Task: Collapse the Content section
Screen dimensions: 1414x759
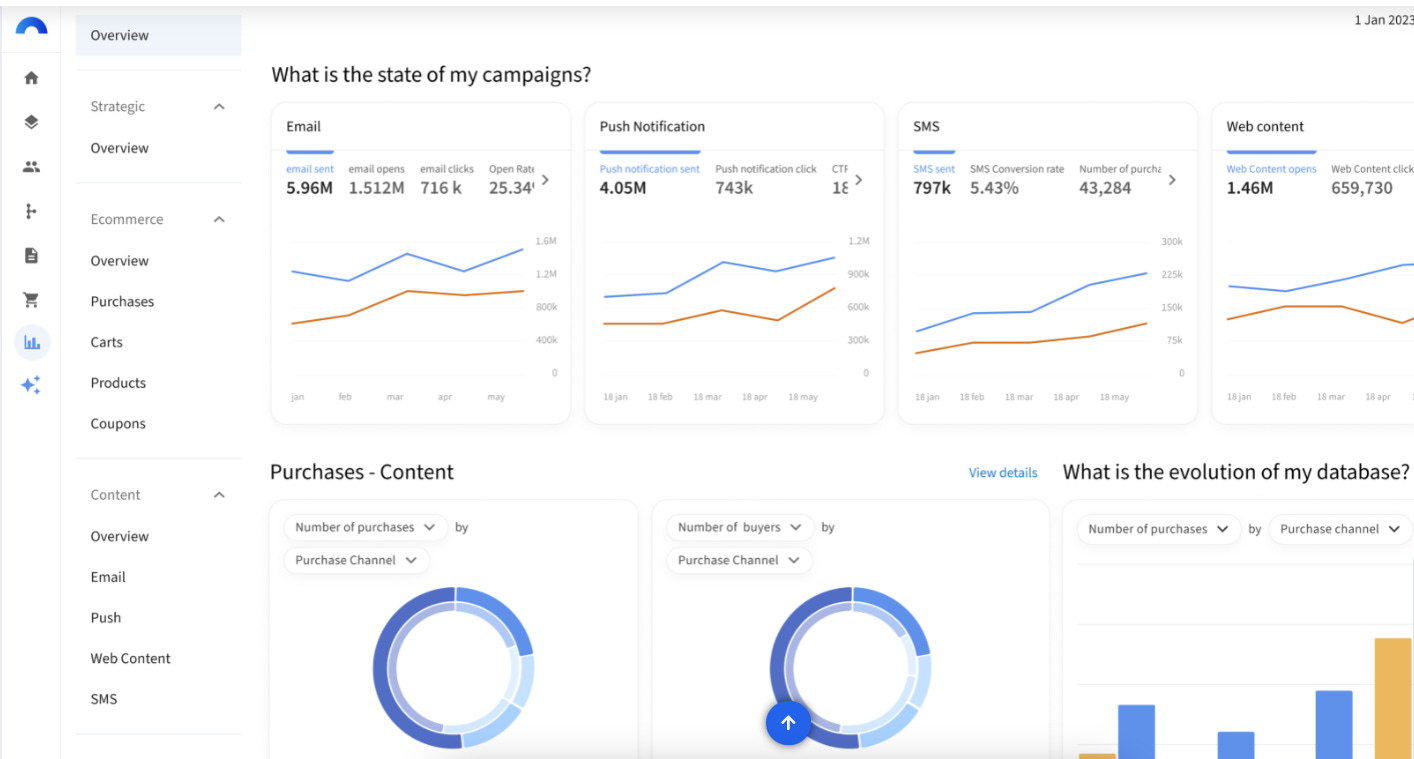Action: click(219, 495)
